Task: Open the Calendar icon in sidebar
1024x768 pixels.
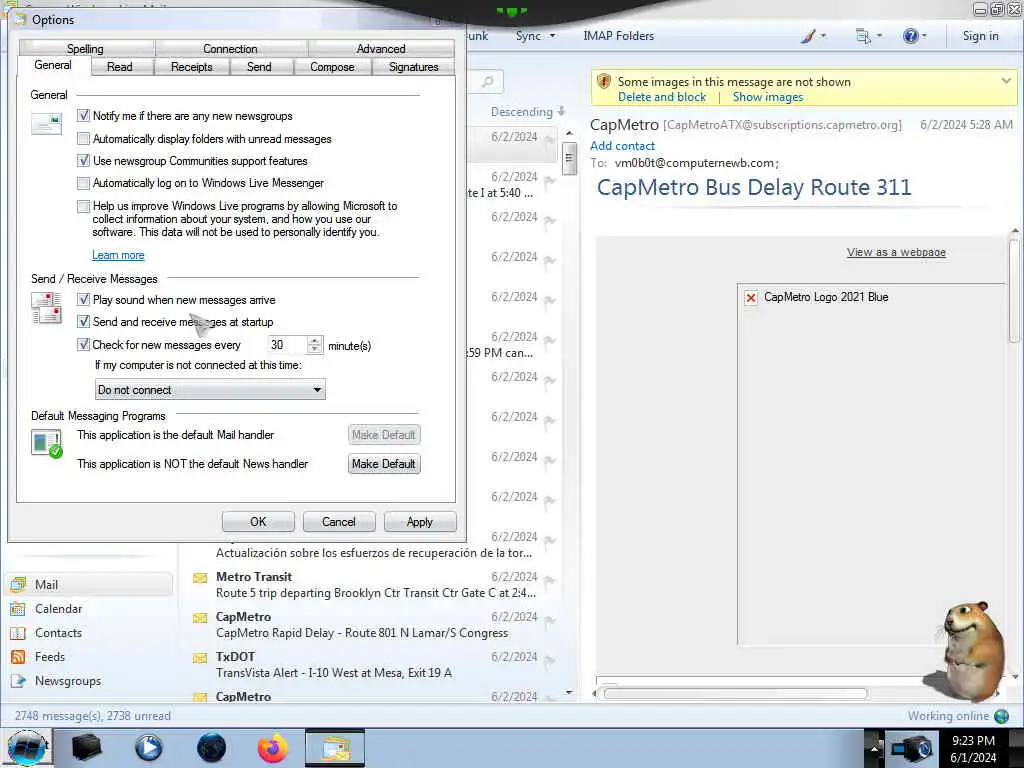Action: click(x=18, y=609)
